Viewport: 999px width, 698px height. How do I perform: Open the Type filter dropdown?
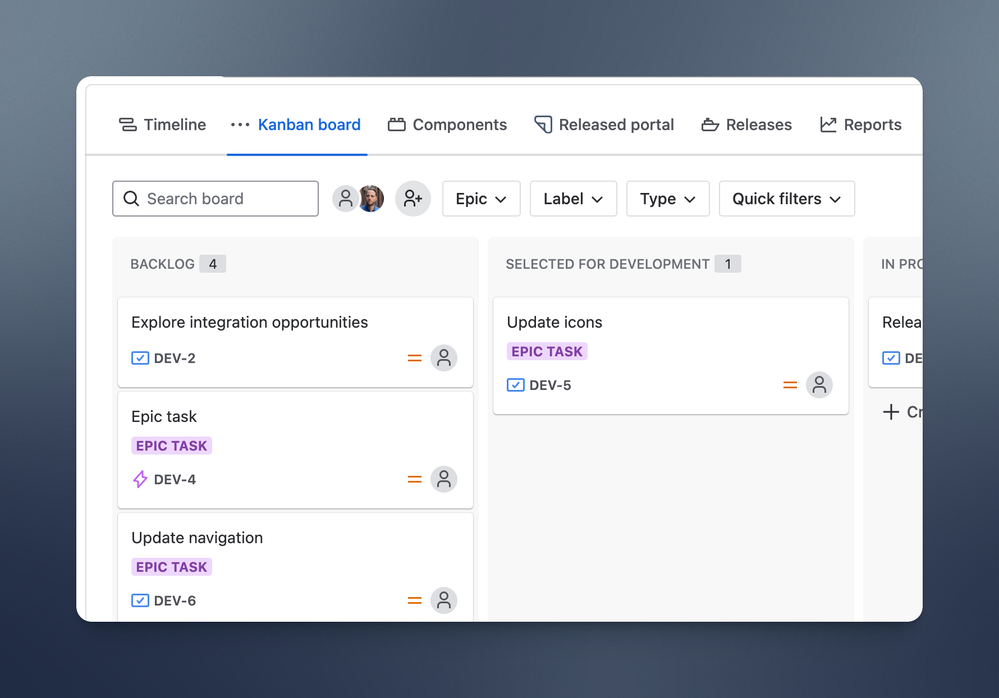click(x=668, y=199)
